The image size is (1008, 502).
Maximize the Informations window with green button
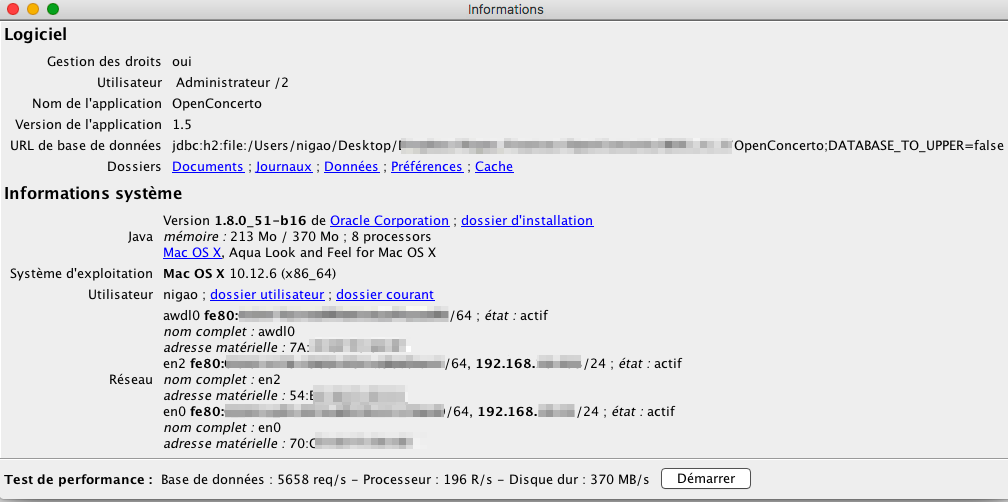point(53,9)
